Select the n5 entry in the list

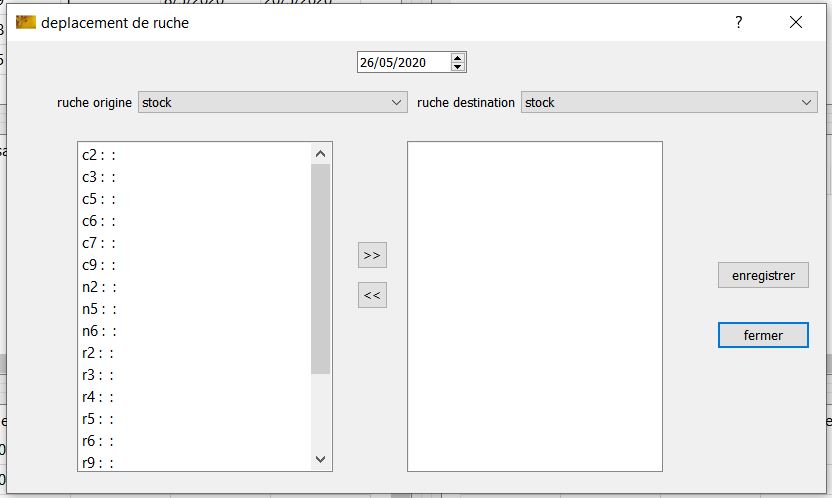tap(99, 309)
